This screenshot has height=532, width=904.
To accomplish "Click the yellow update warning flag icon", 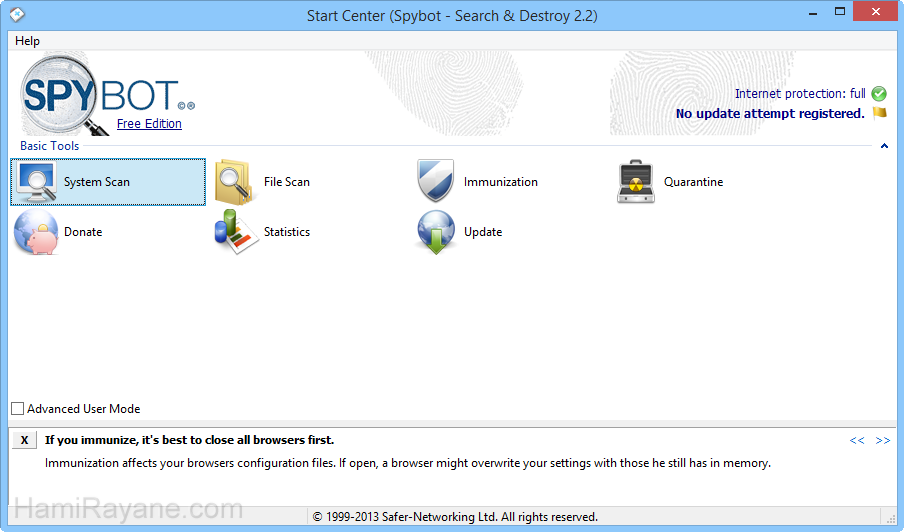I will pos(879,113).
